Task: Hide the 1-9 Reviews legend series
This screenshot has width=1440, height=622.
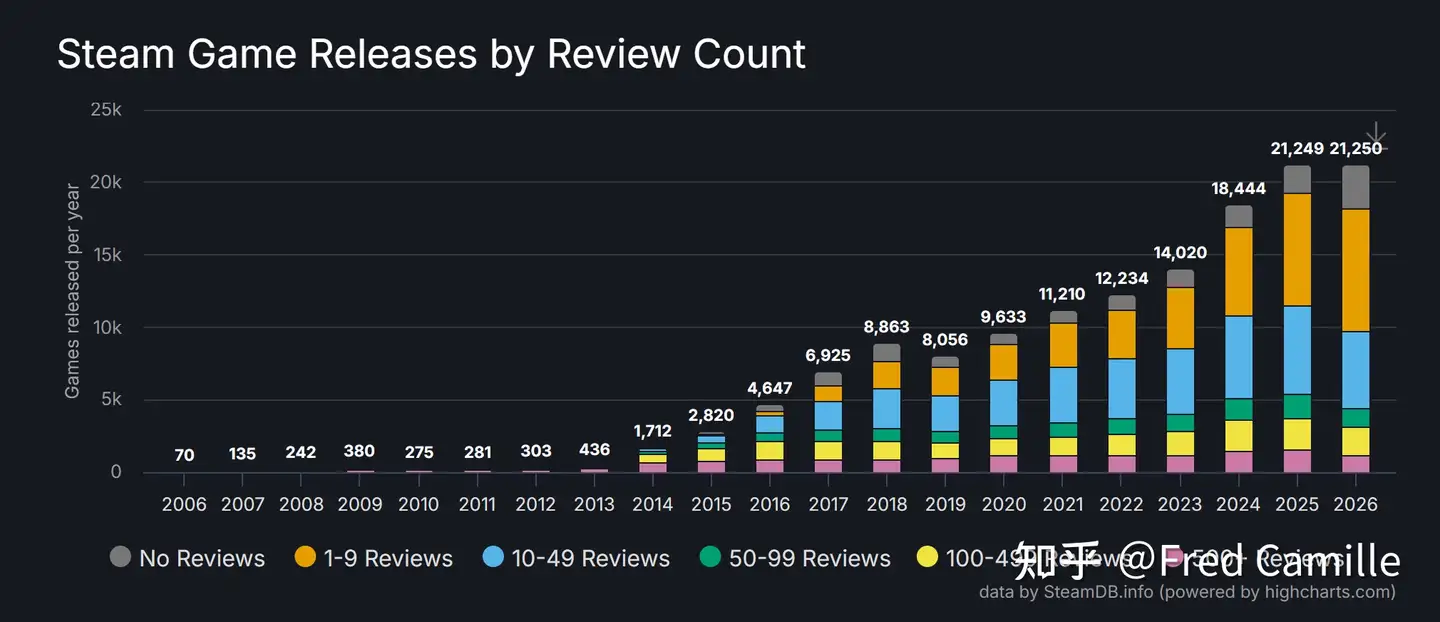Action: click(x=373, y=558)
